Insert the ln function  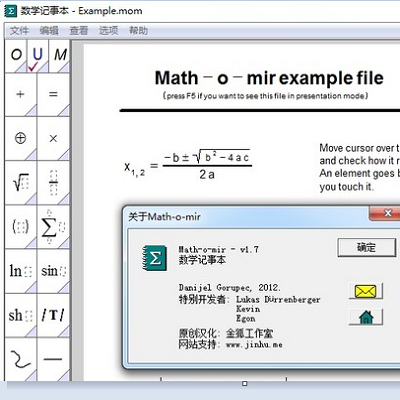point(21,271)
